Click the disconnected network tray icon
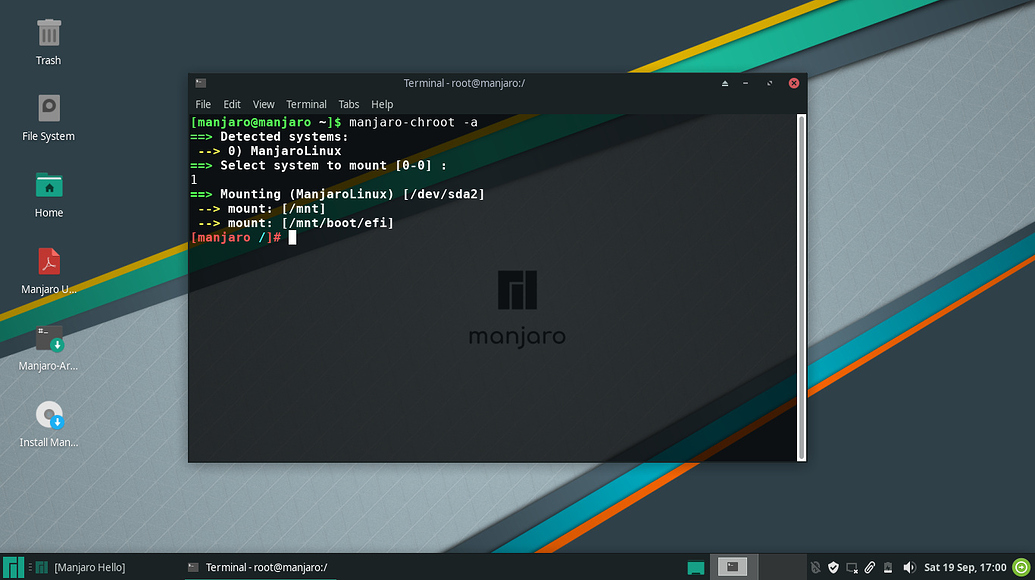This screenshot has height=580, width=1035. click(852, 567)
